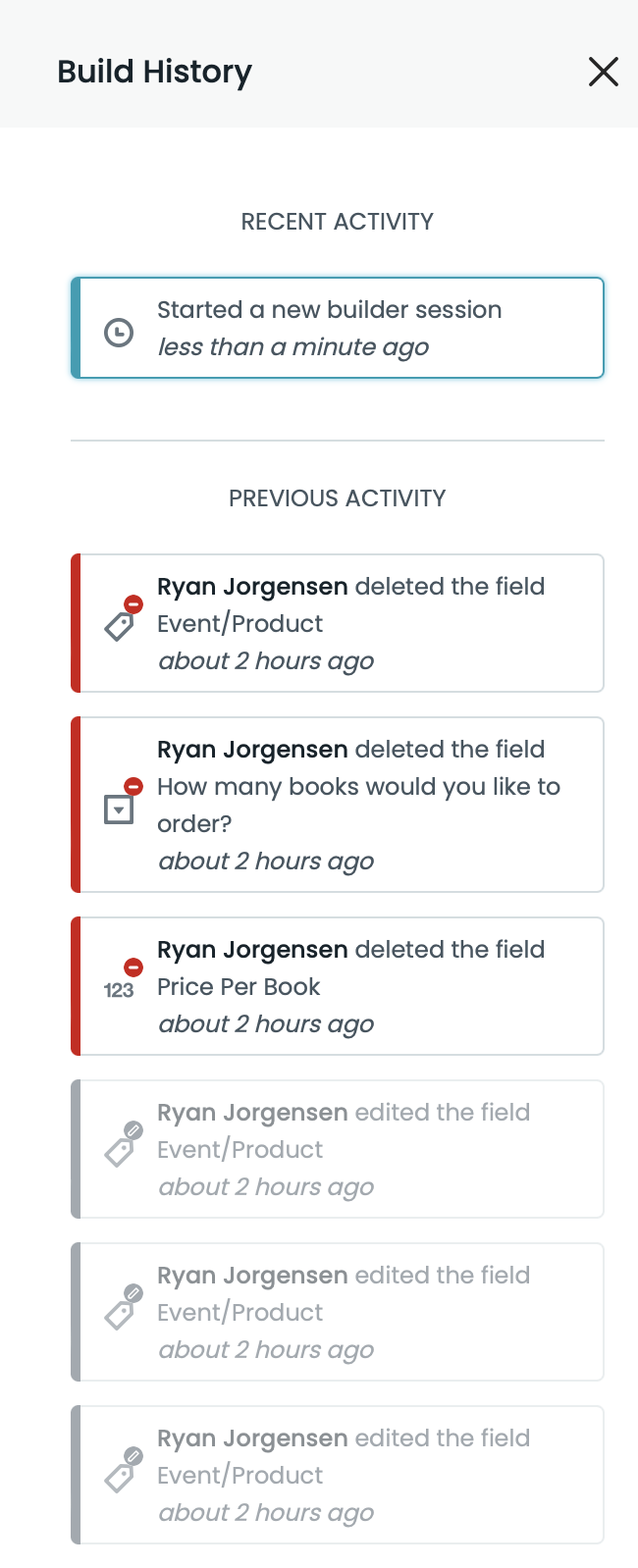Image resolution: width=638 pixels, height=1568 pixels.
Task: Select the Price Per Book deletion card
Action: (x=338, y=986)
